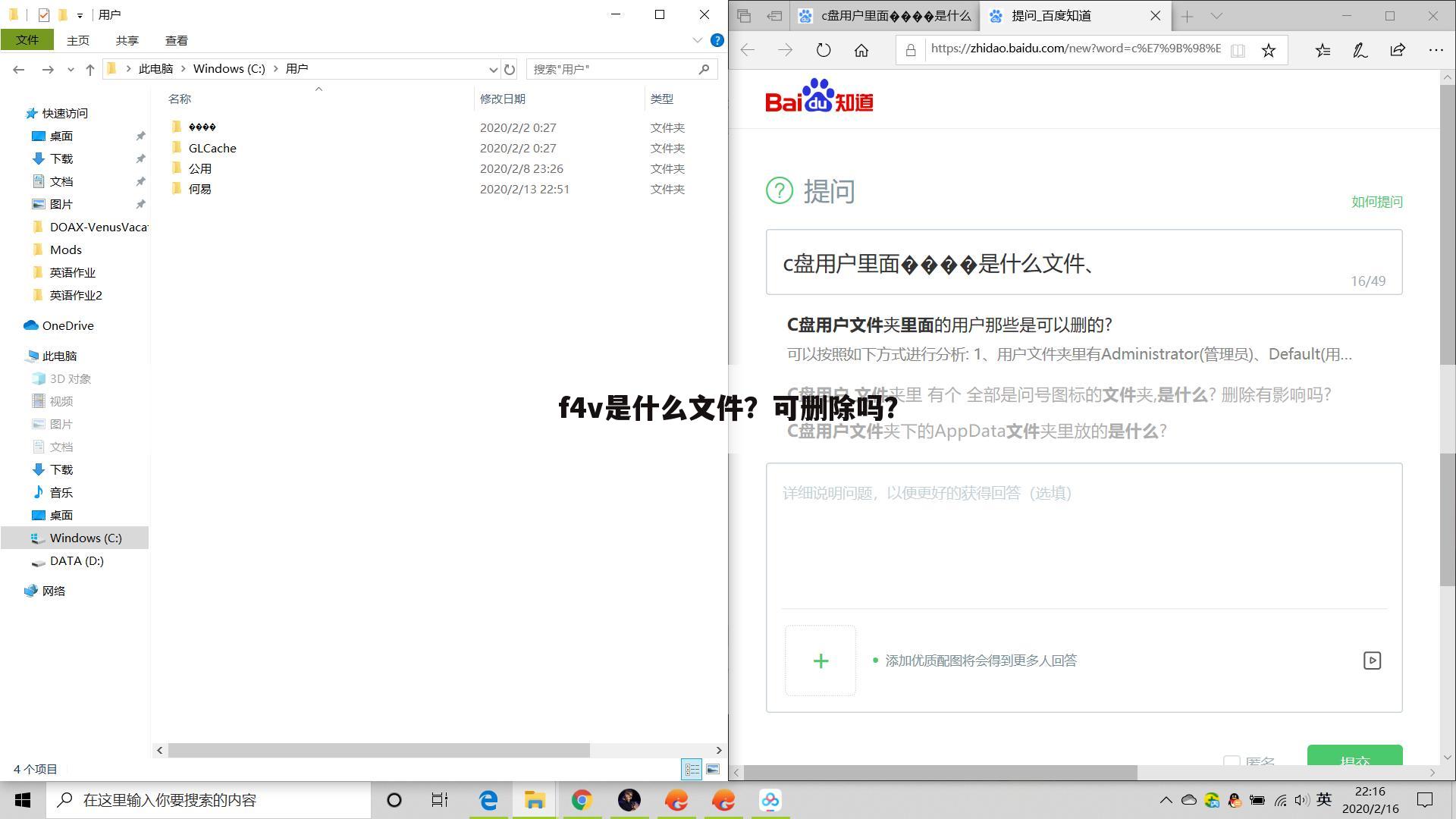Open suggestion about AppData文件夹

coord(977,431)
